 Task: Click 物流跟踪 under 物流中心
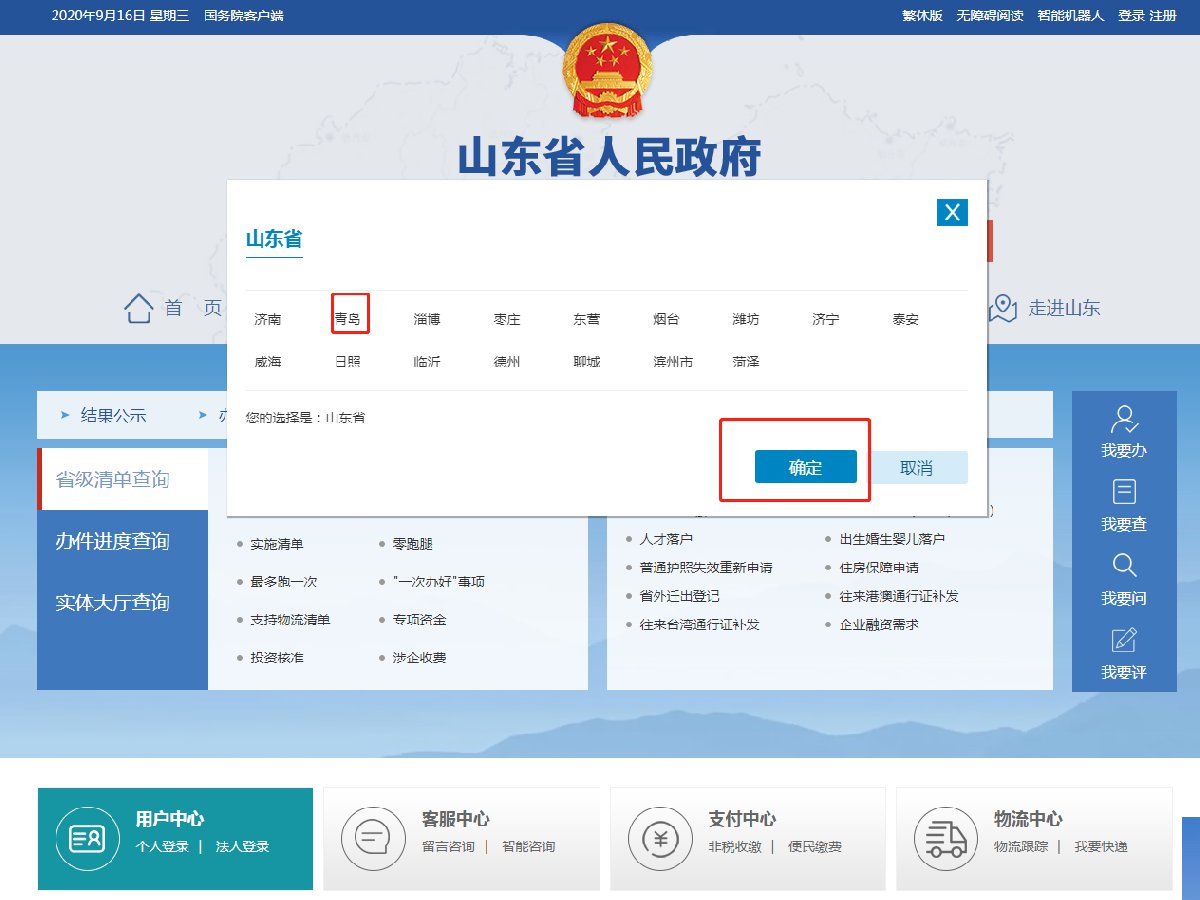click(x=1021, y=847)
